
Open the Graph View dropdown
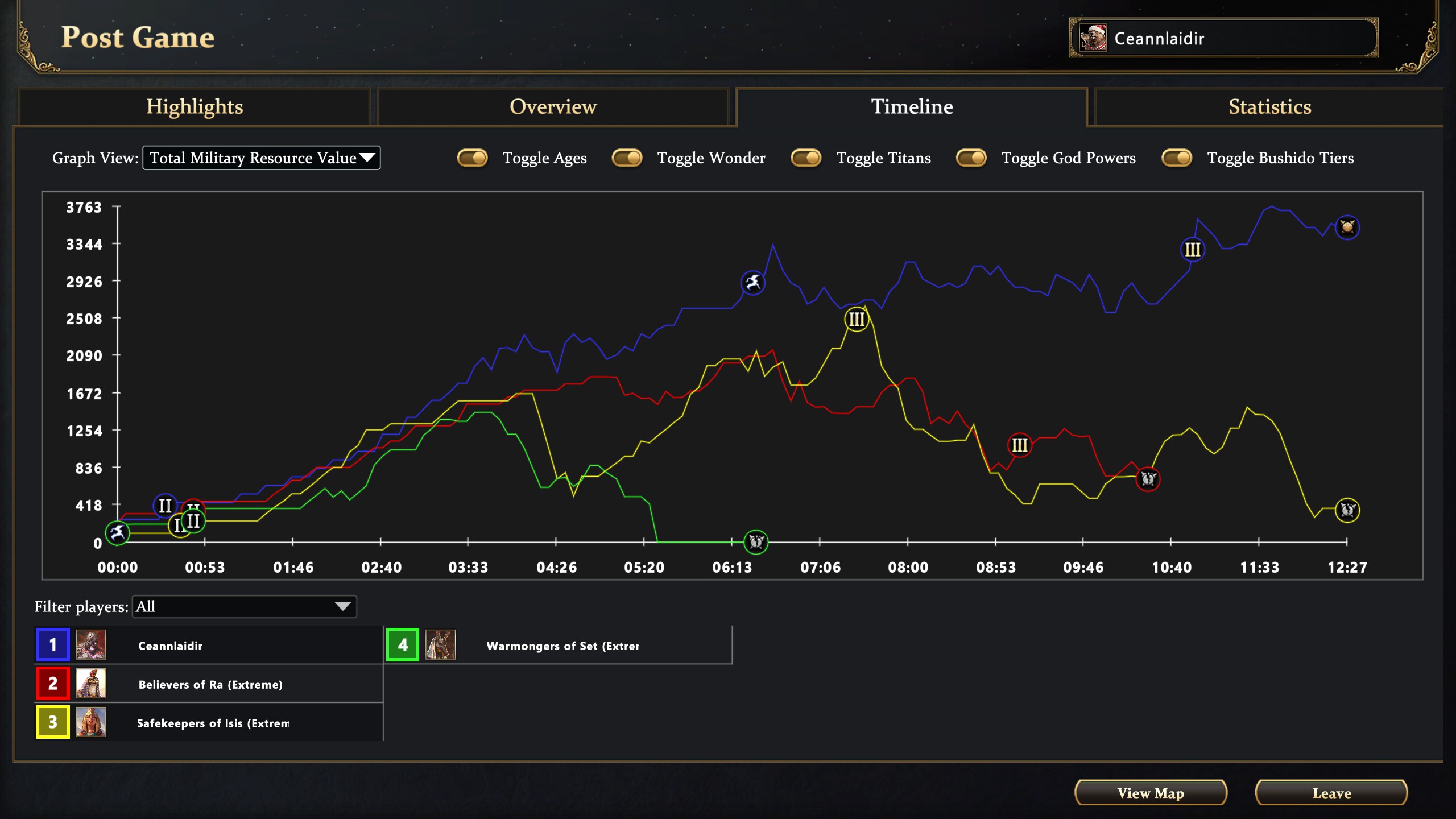[262, 158]
